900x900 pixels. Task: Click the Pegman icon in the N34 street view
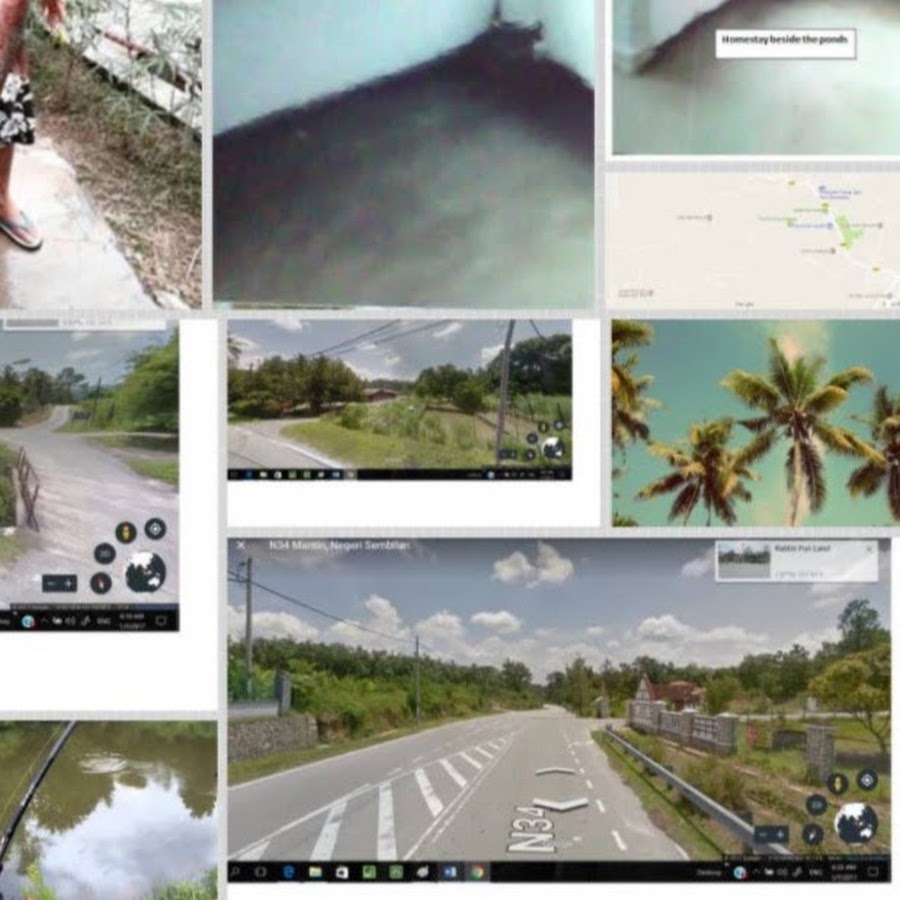point(837,783)
